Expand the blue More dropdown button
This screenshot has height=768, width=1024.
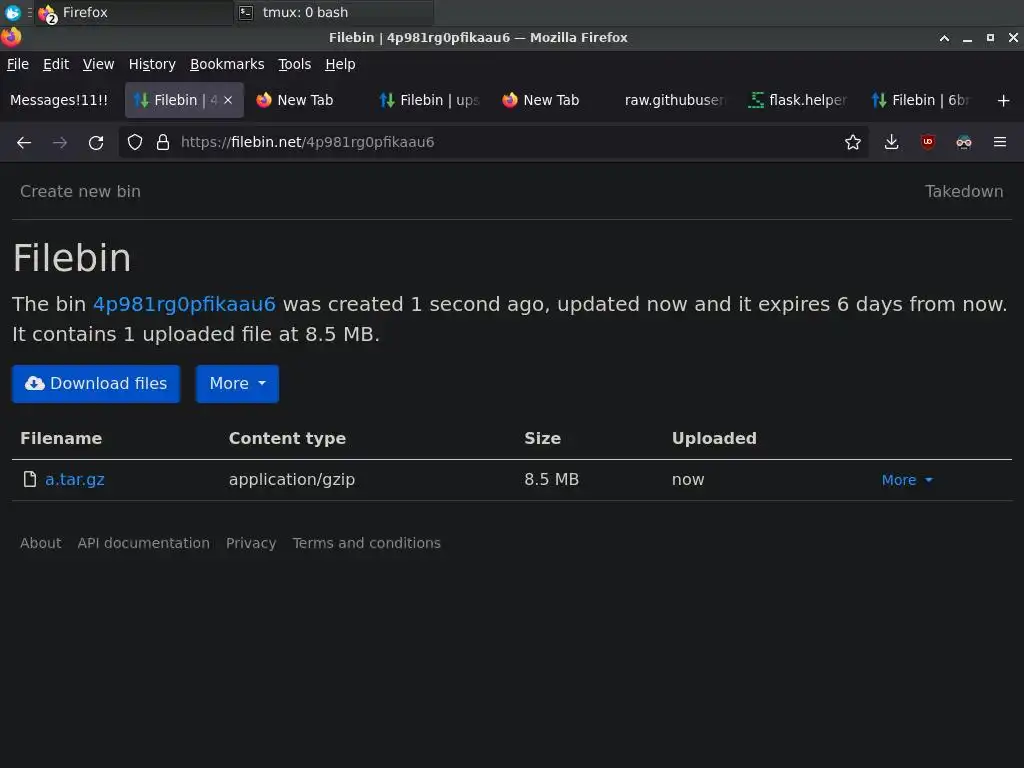pos(237,383)
